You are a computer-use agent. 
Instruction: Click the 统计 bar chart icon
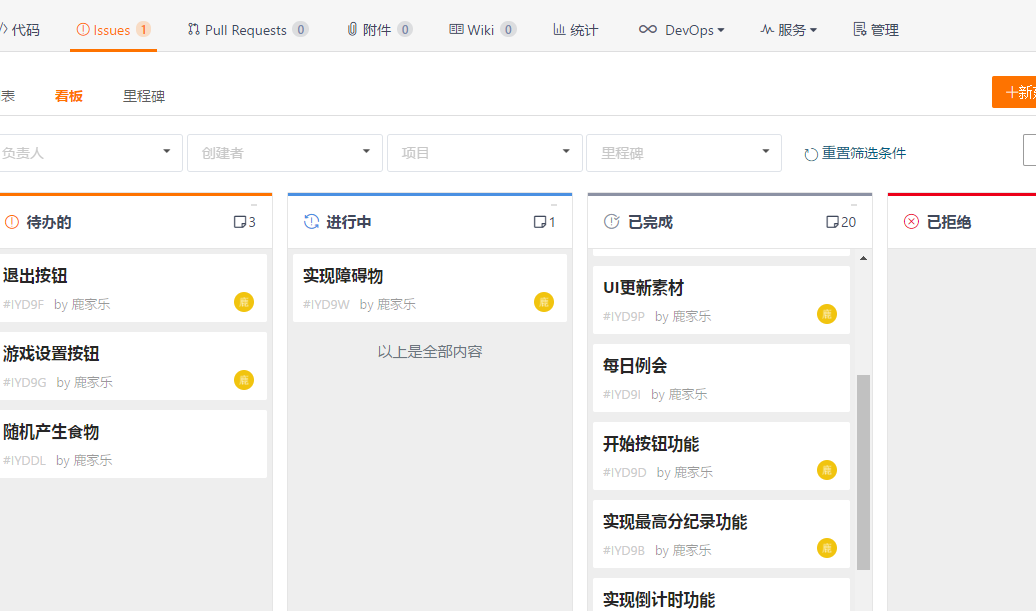point(559,29)
